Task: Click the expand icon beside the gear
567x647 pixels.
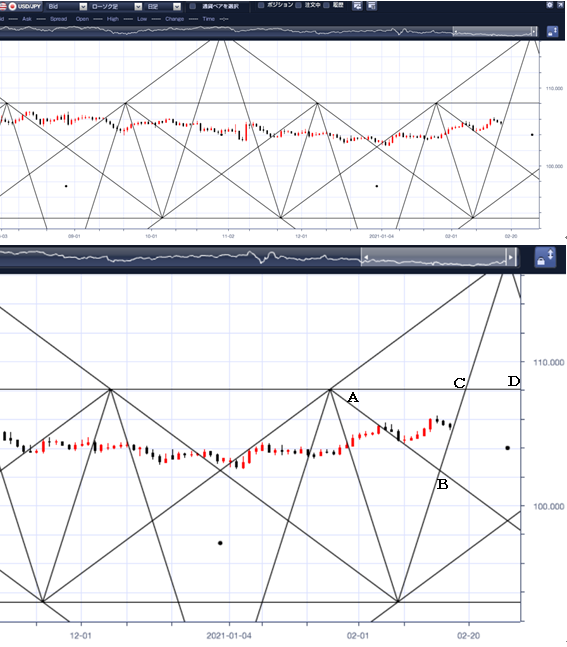Action: [560, 5]
